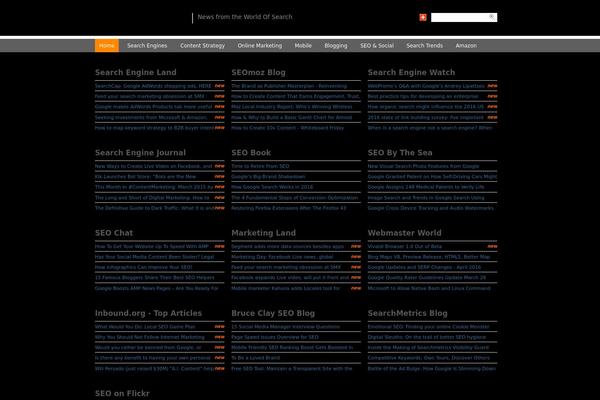This screenshot has width=600, height=400.
Task: Open the SEO Book heading
Action: pos(251,153)
